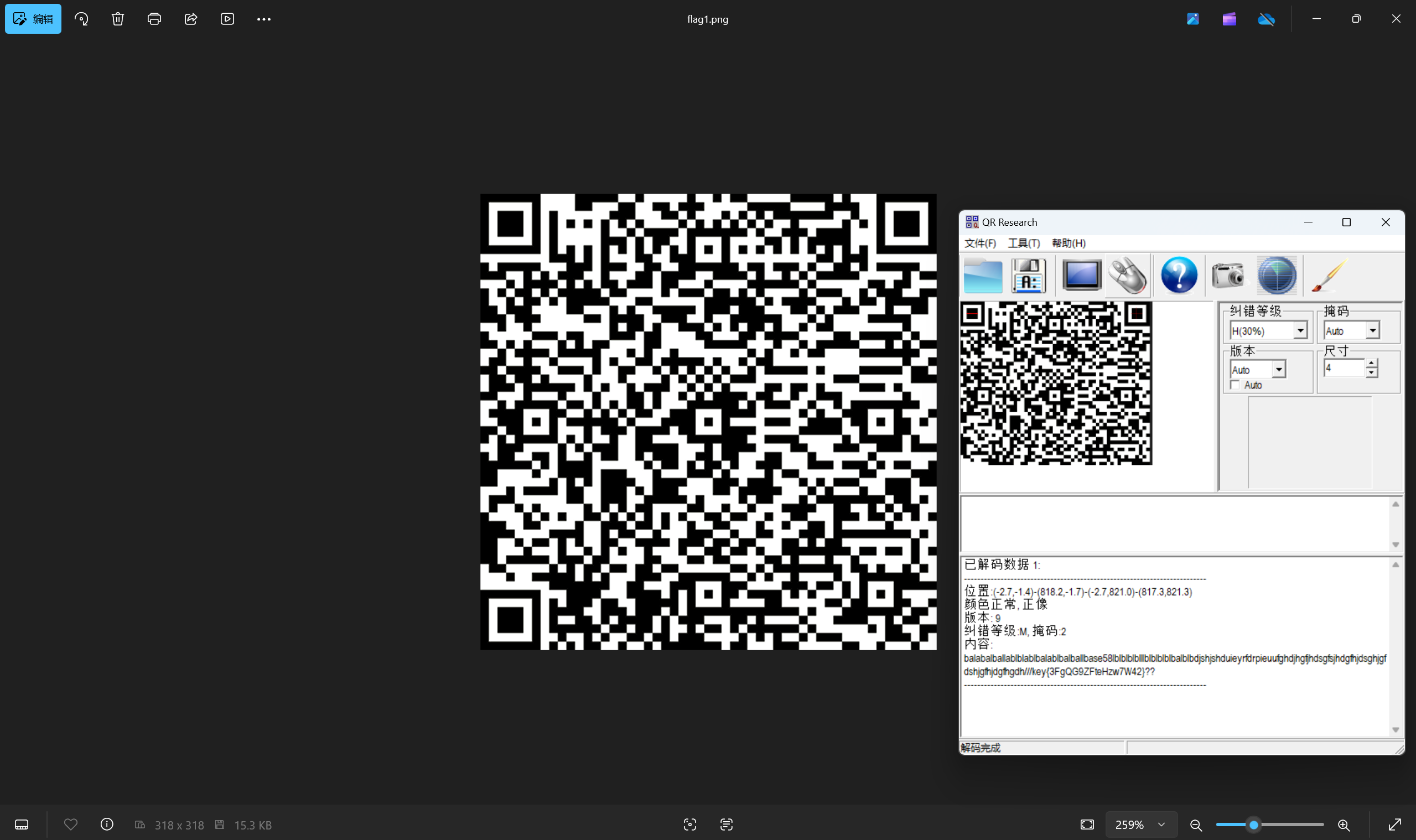This screenshot has width=1416, height=840.
Task: Click the 位置 position line in results
Action: [x=1077, y=592]
